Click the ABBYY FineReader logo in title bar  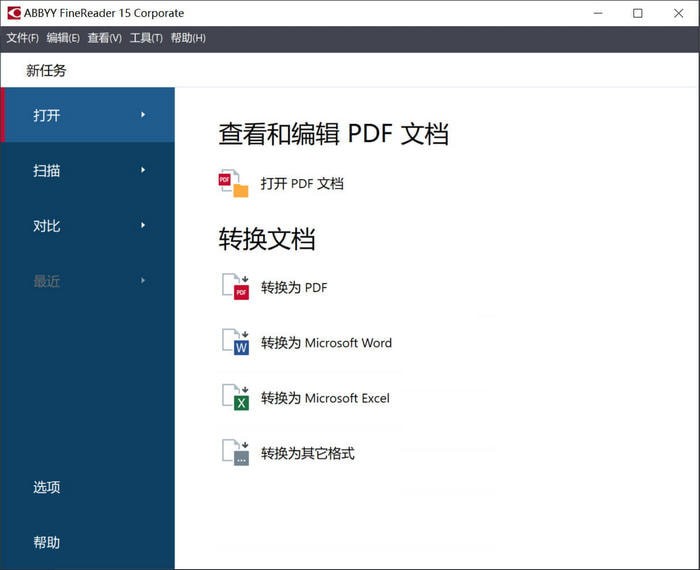[x=14, y=13]
